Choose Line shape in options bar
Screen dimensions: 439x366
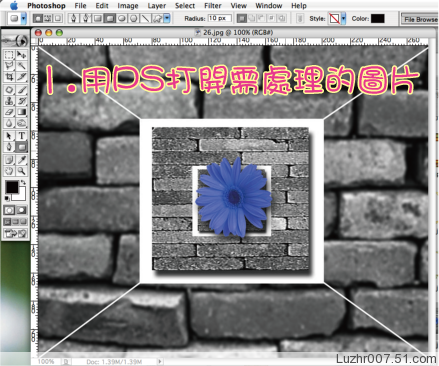click(x=145, y=18)
